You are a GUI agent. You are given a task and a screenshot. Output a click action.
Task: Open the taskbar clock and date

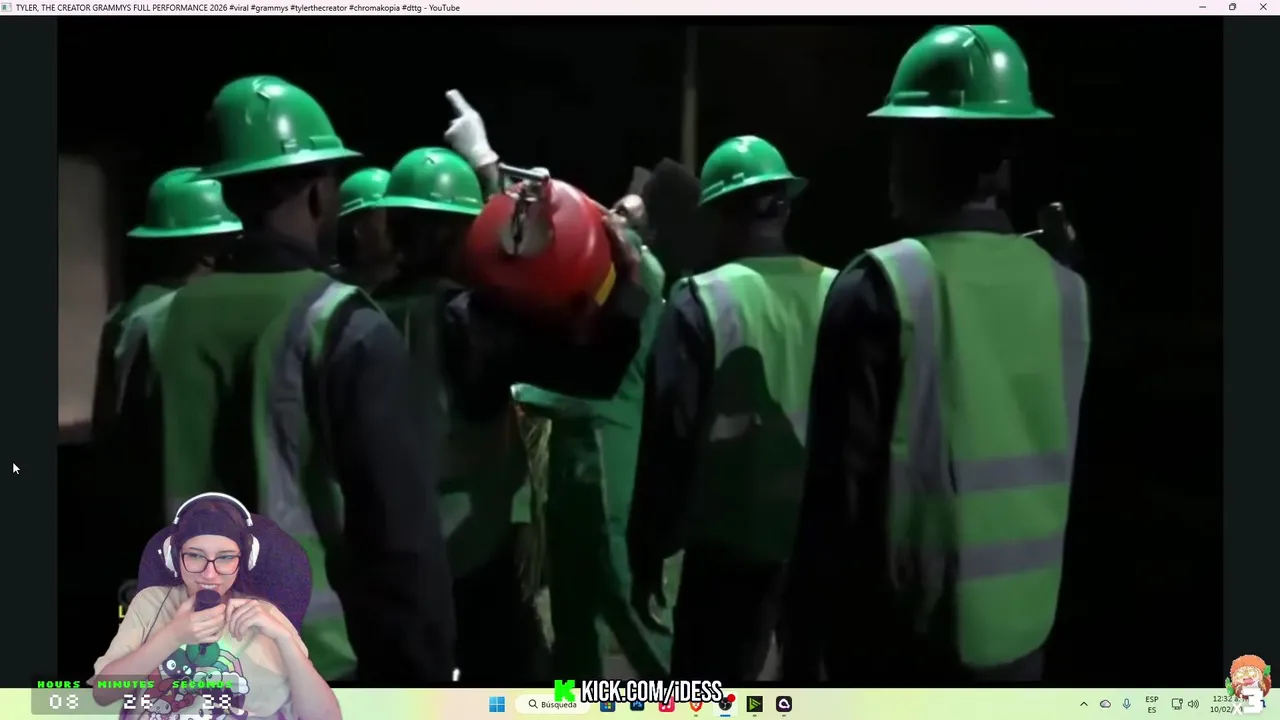(x=1228, y=704)
